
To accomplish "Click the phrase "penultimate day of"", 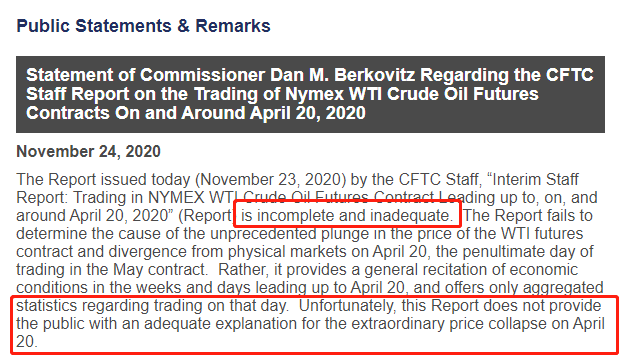I will [528, 252].
